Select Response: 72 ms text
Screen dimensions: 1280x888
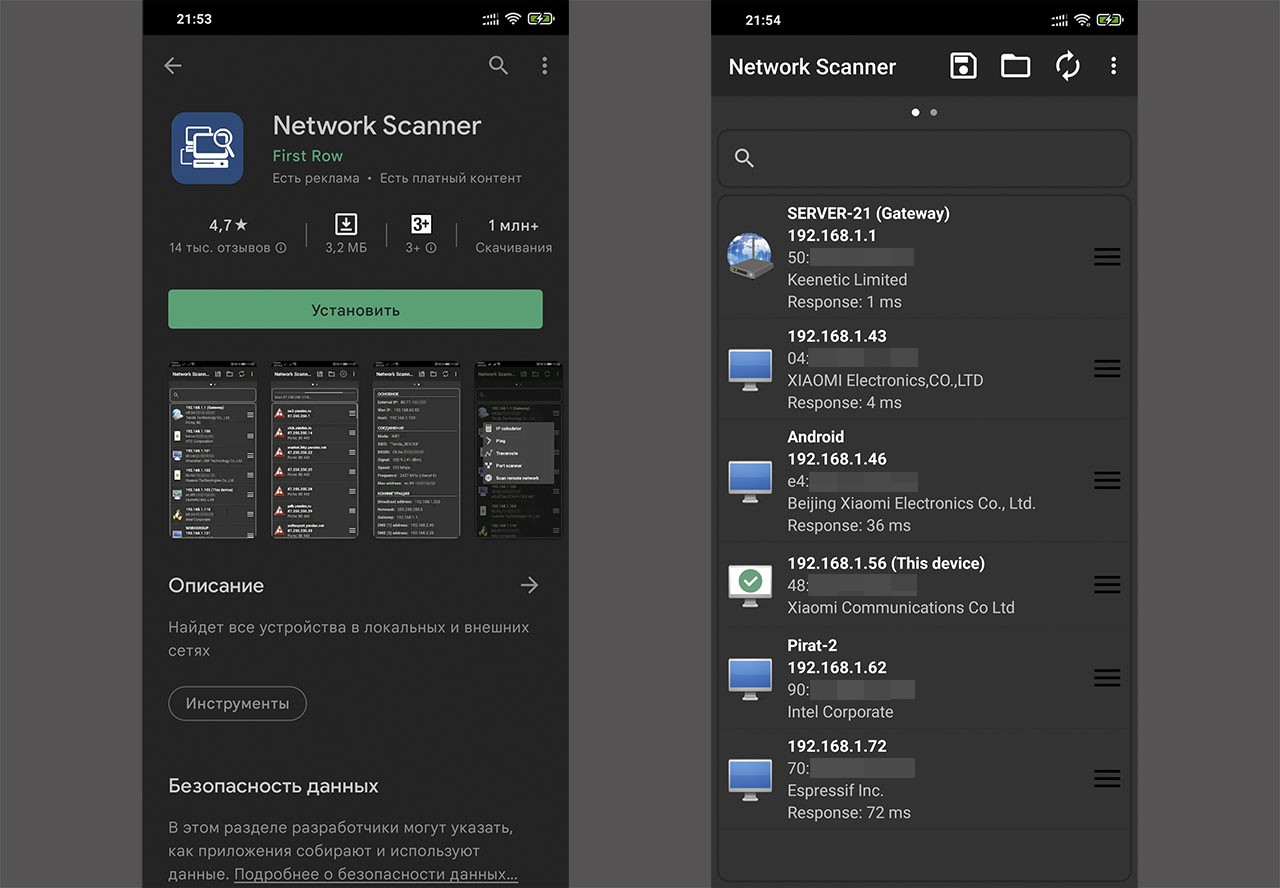(849, 813)
